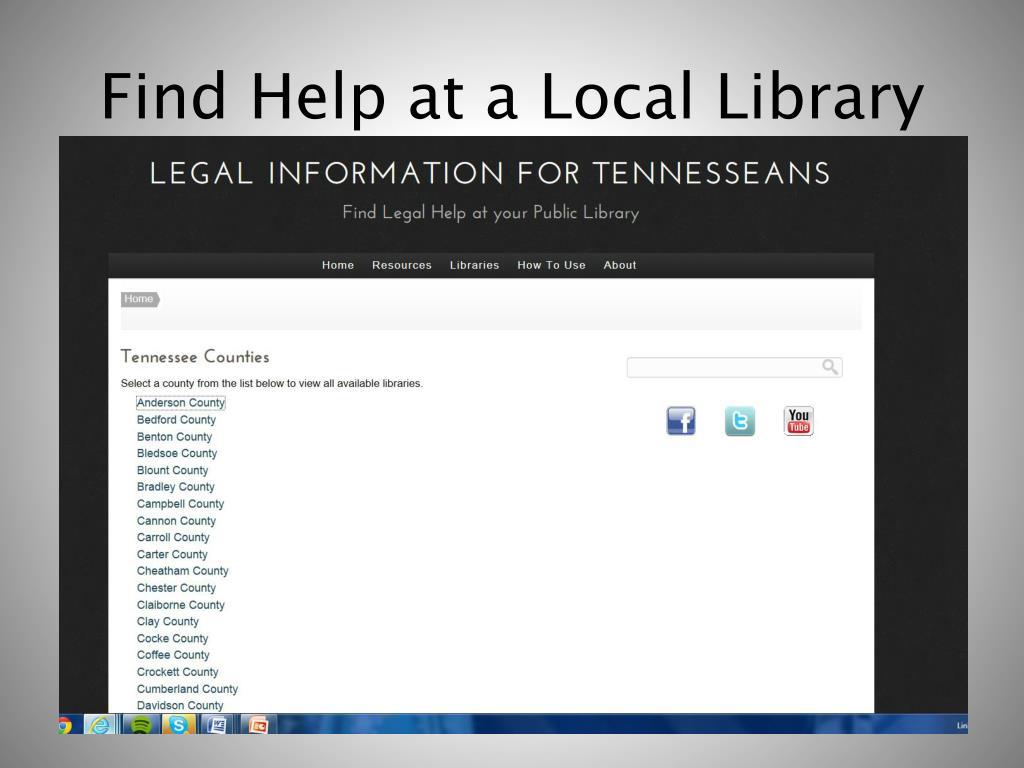The image size is (1024, 768).
Task: Select Cocke County link
Action: point(172,639)
